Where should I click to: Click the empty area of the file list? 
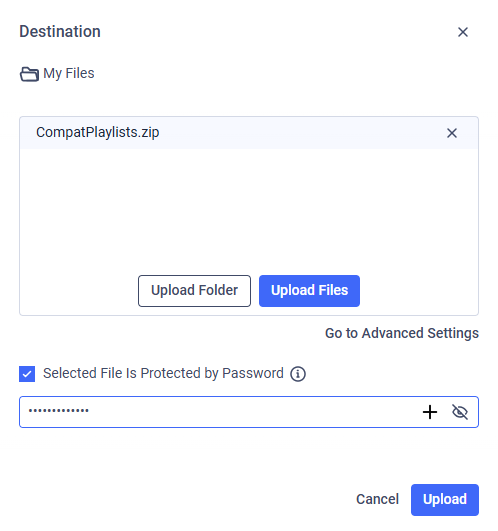(249, 210)
